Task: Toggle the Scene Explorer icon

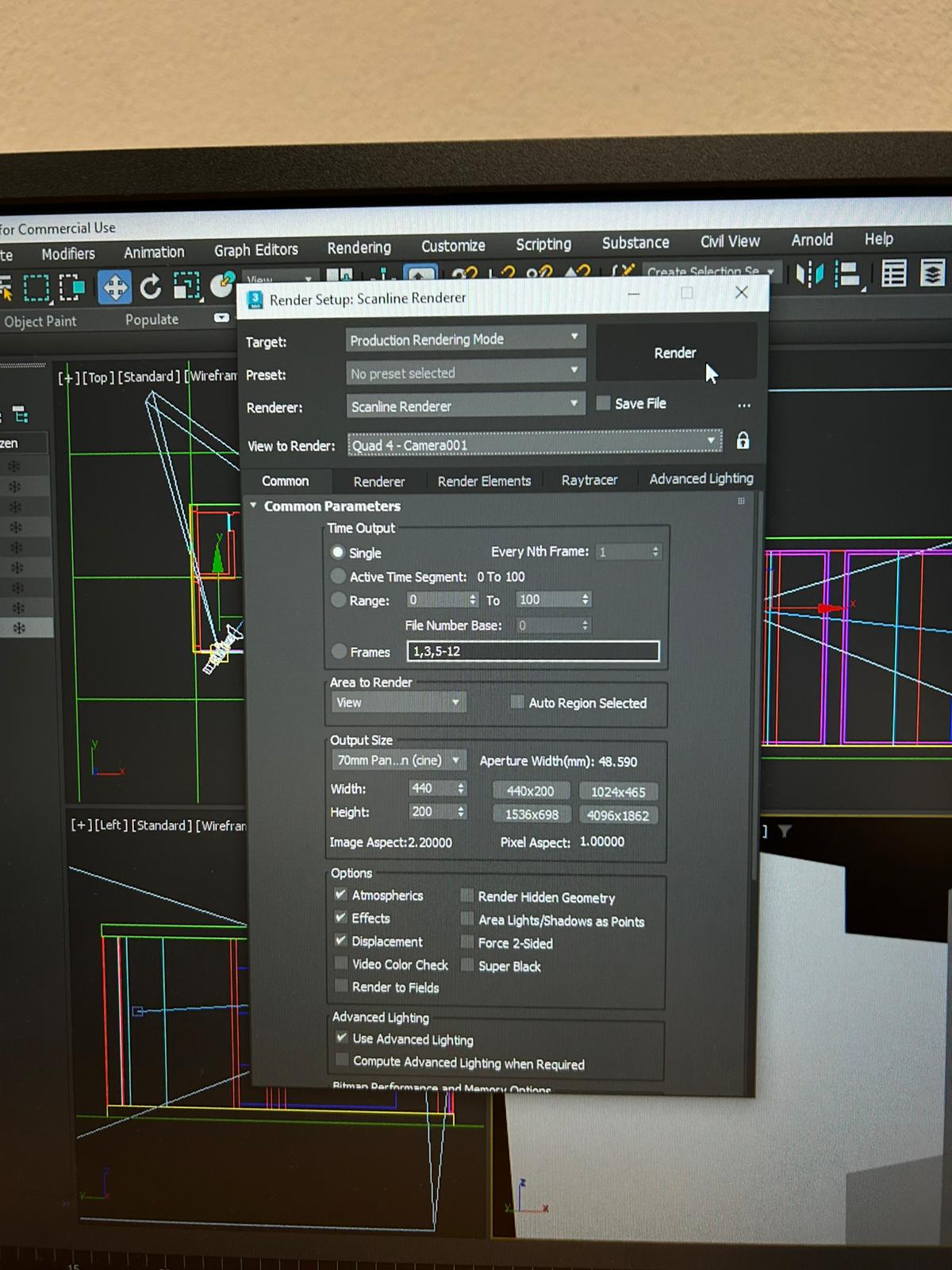Action: click(x=894, y=274)
